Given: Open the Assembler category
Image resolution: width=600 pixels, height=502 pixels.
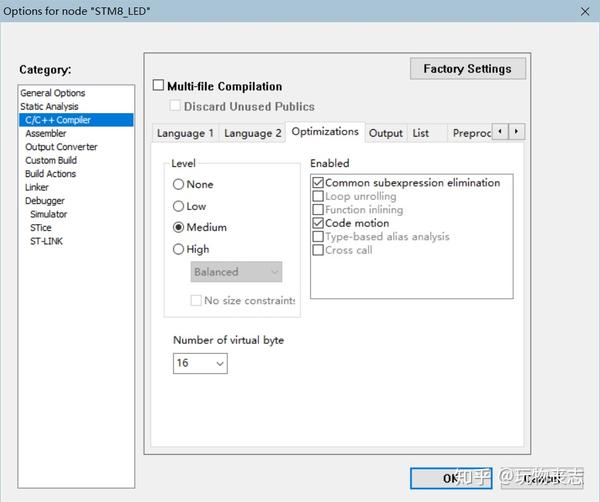Looking at the screenshot, I should 46,133.
